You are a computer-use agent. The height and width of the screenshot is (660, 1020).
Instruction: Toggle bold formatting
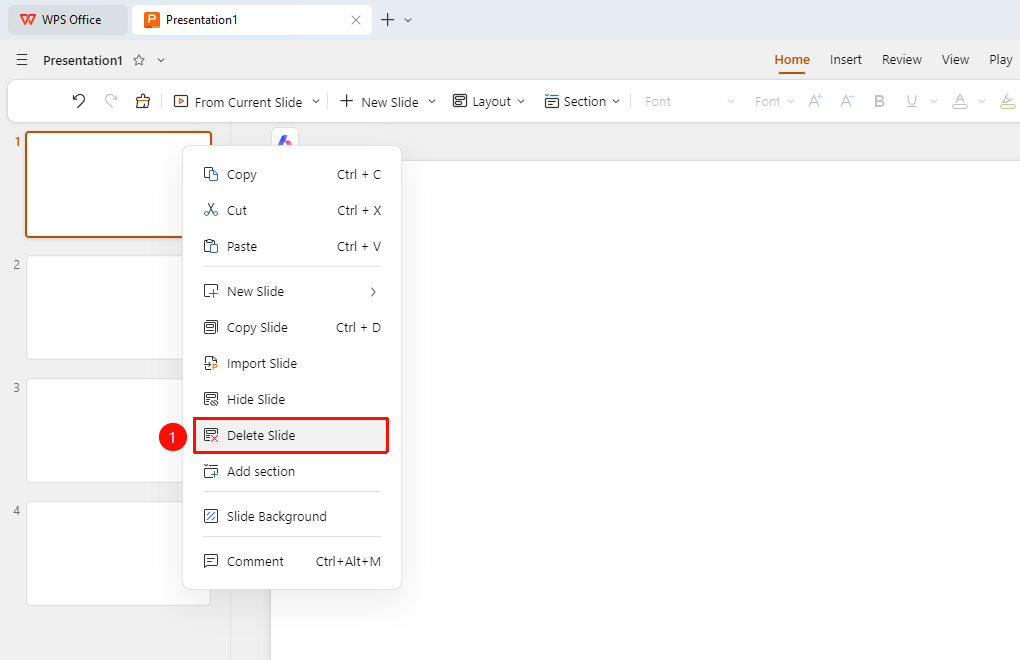[879, 101]
